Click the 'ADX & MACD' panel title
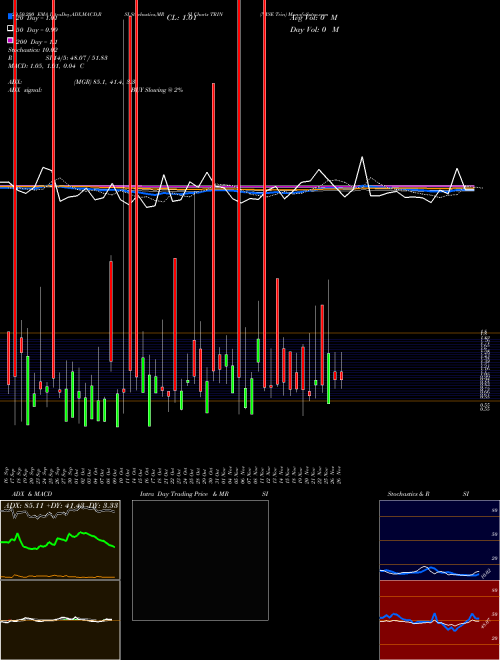Screen dimensions: 500x660 tap(32, 494)
